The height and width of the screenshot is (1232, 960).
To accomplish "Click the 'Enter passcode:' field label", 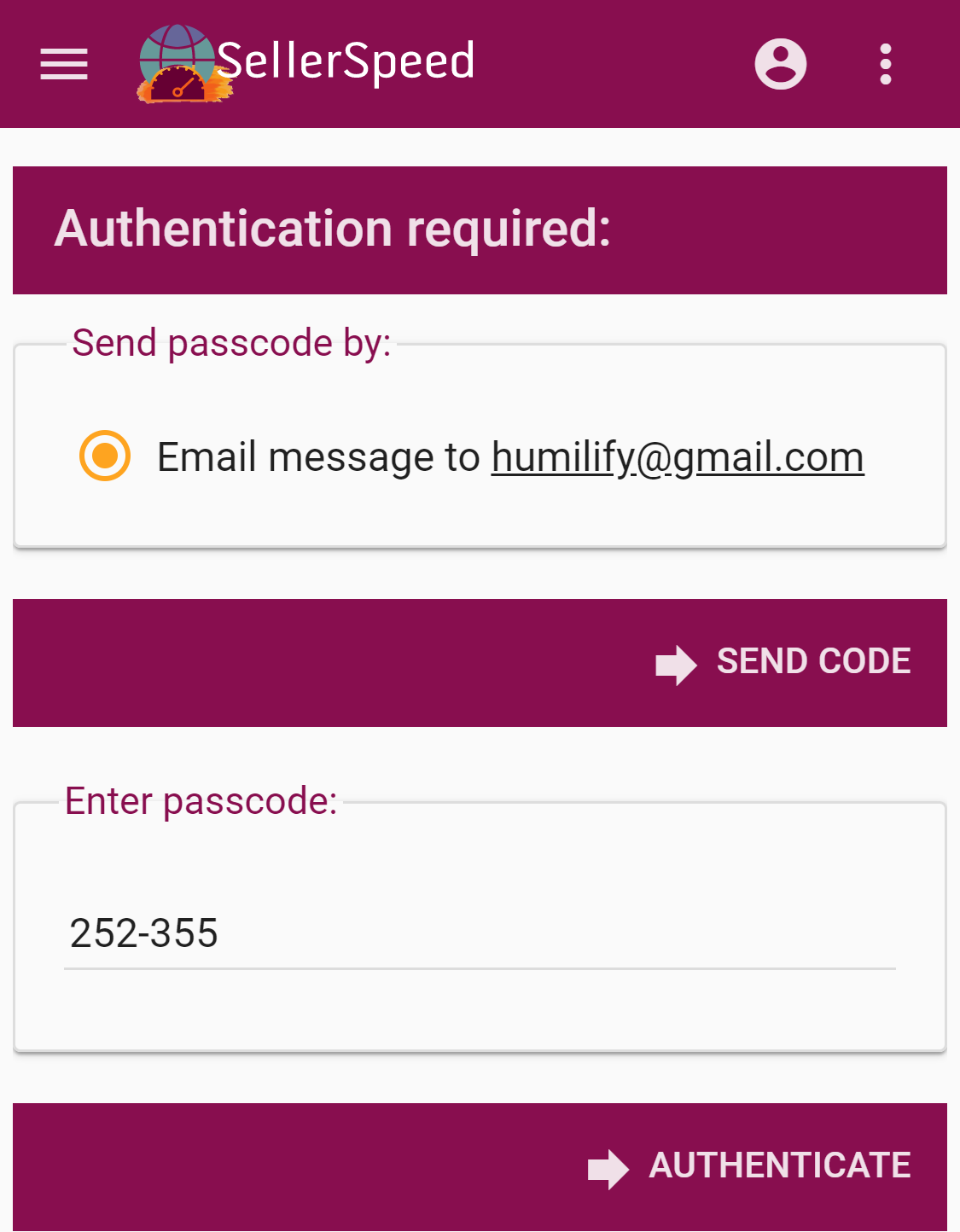I will pyautogui.click(x=201, y=801).
